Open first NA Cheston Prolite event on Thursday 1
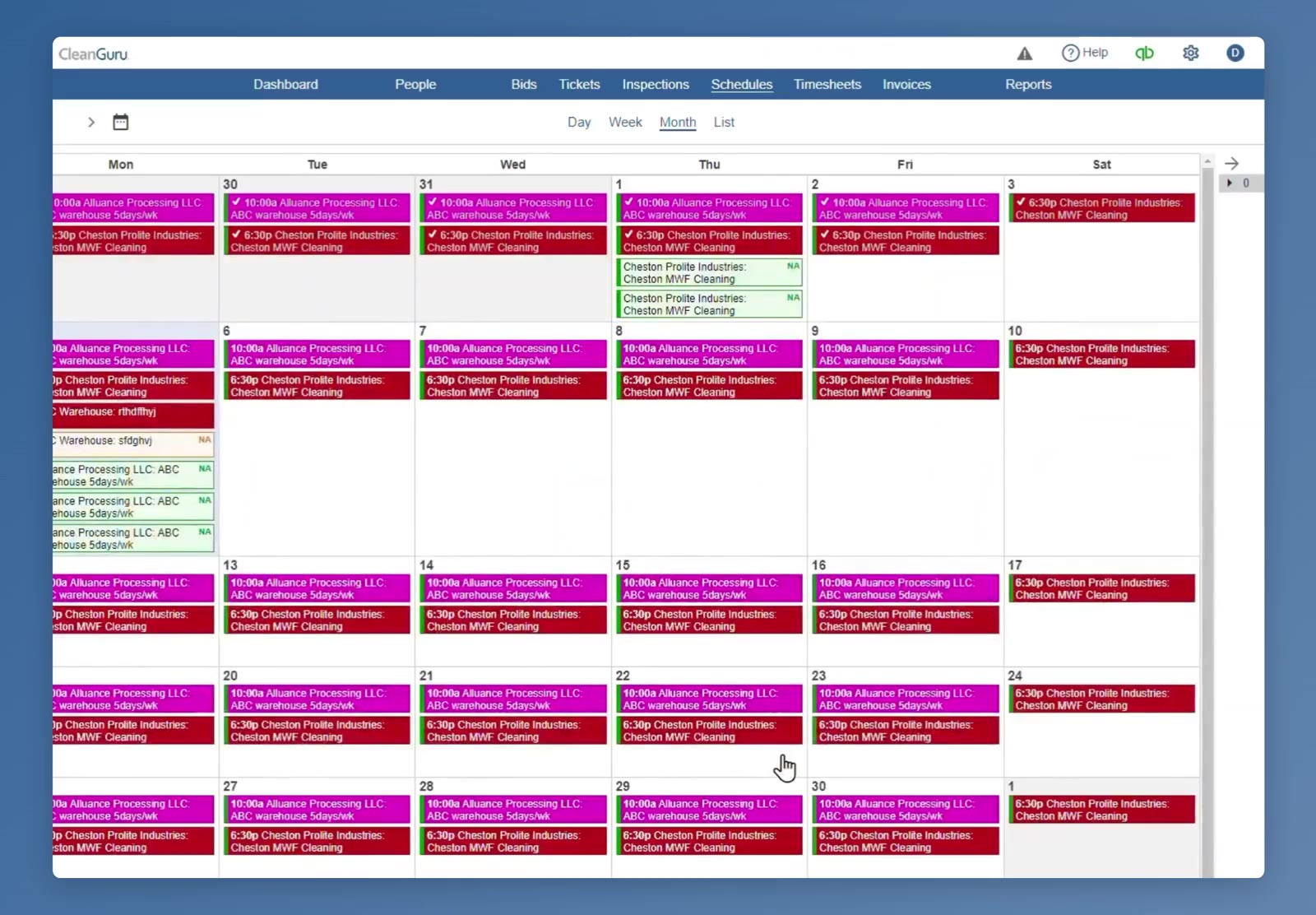 (x=710, y=272)
